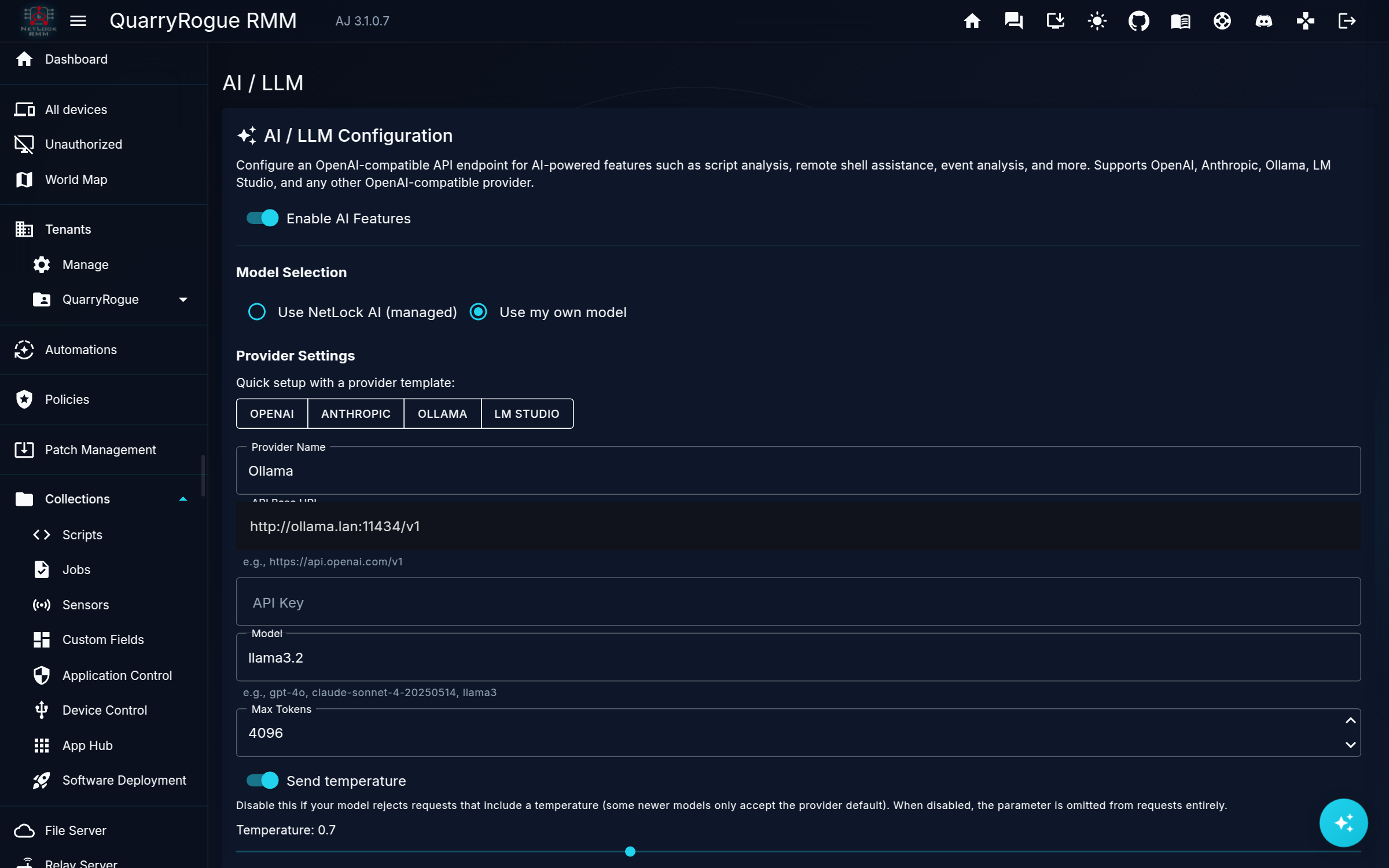Apply the LM STUDIO provider template
This screenshot has width=1389, height=868.
(x=527, y=414)
